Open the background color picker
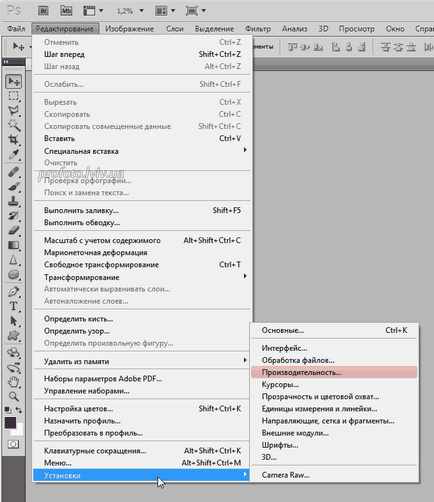Screen dimensions: 434x502 [x=19, y=430]
